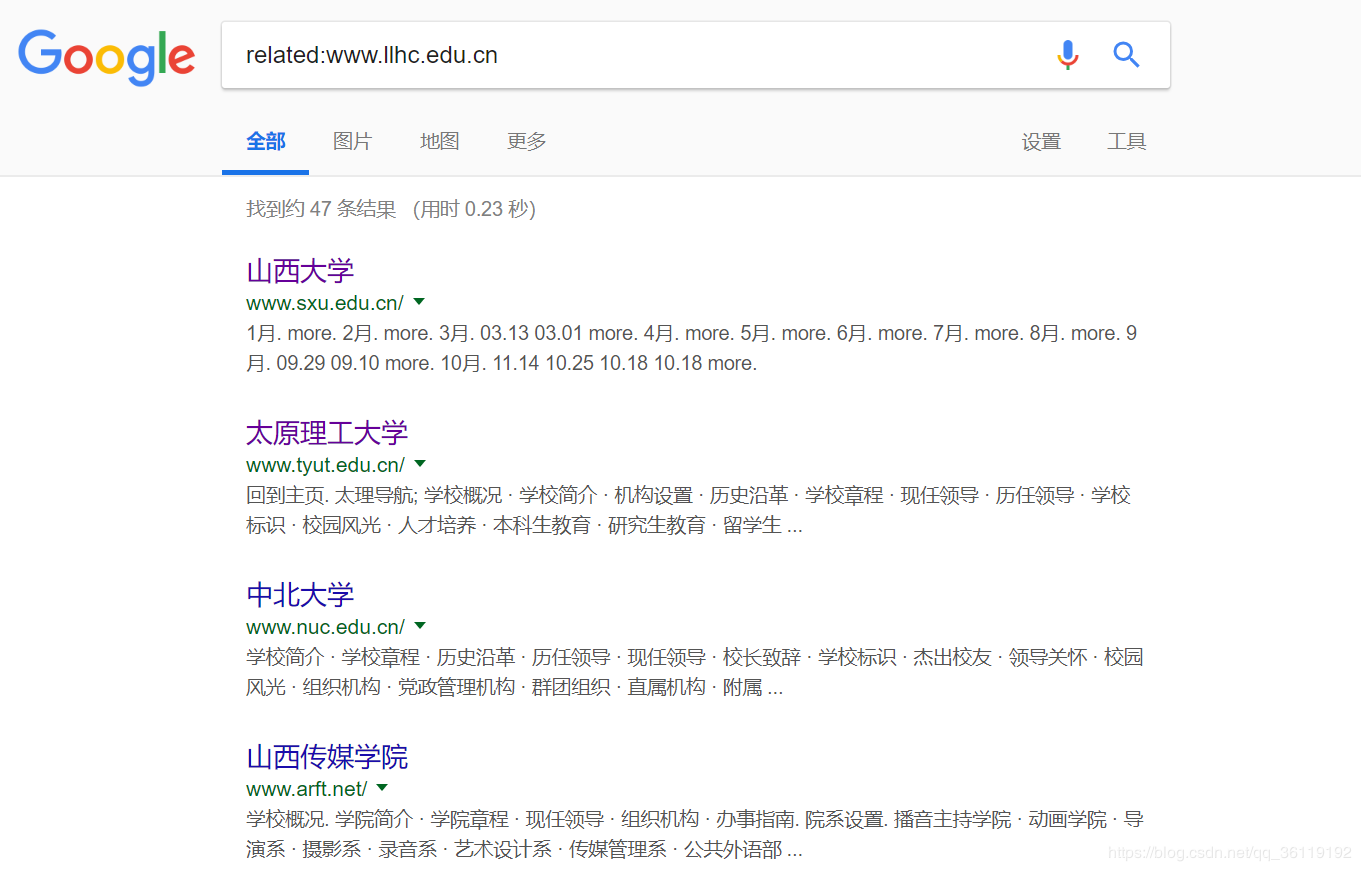Screen dimensions: 1361x871
Task: Click the search box containing related:www.llhc.edu.cn
Action: pos(695,55)
